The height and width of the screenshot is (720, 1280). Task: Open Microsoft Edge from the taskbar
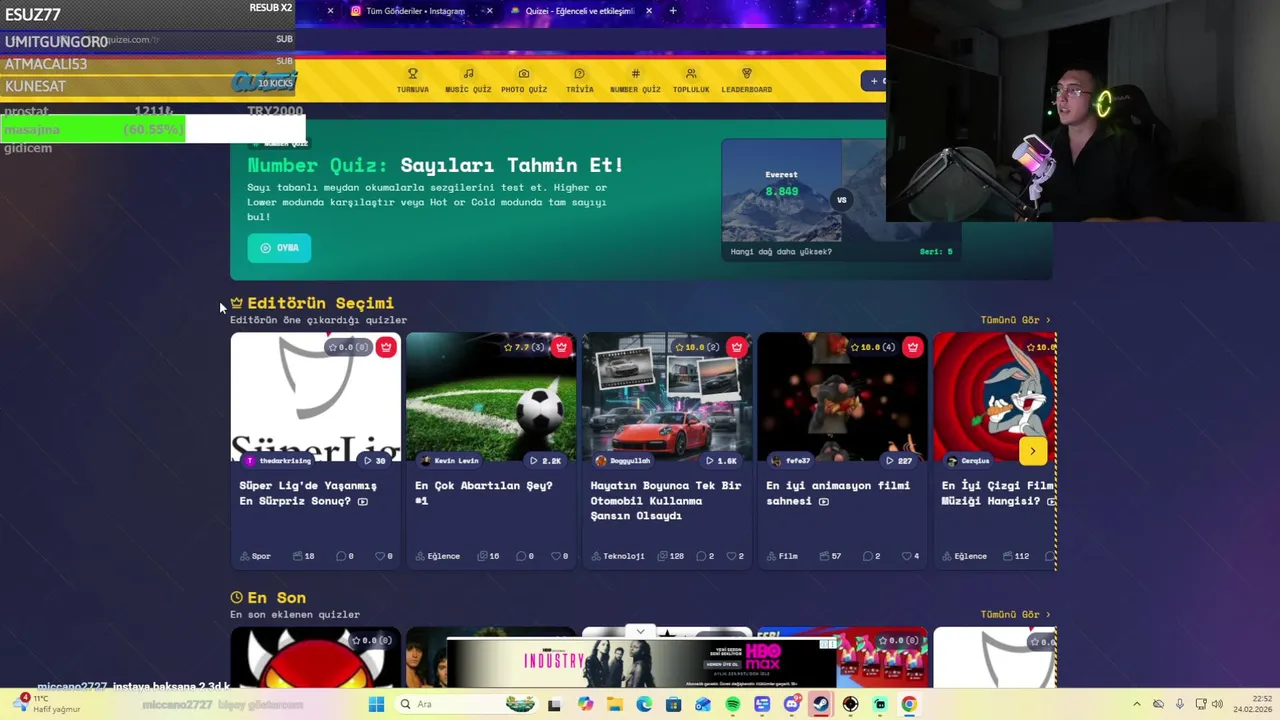[644, 704]
